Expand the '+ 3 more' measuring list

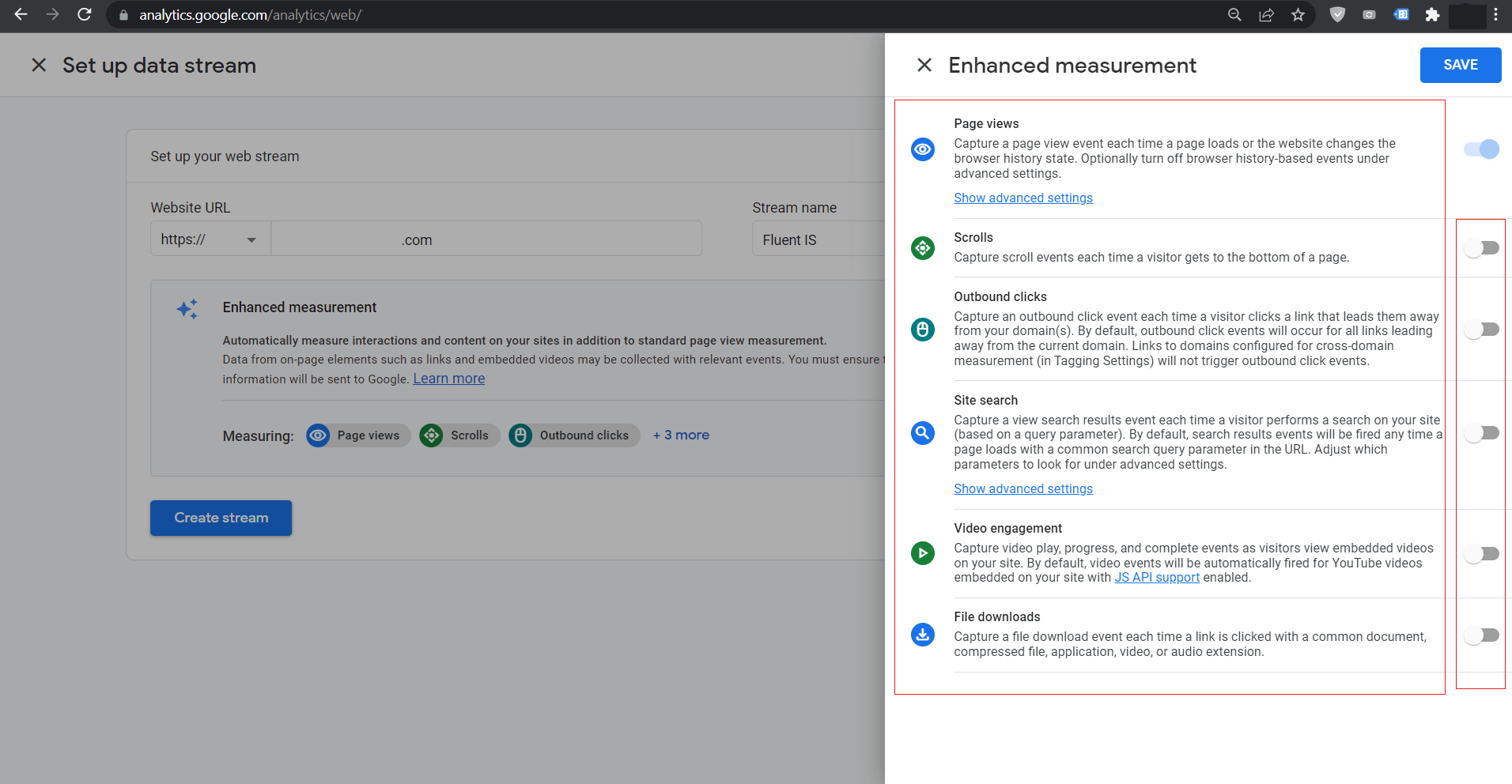pyautogui.click(x=681, y=435)
